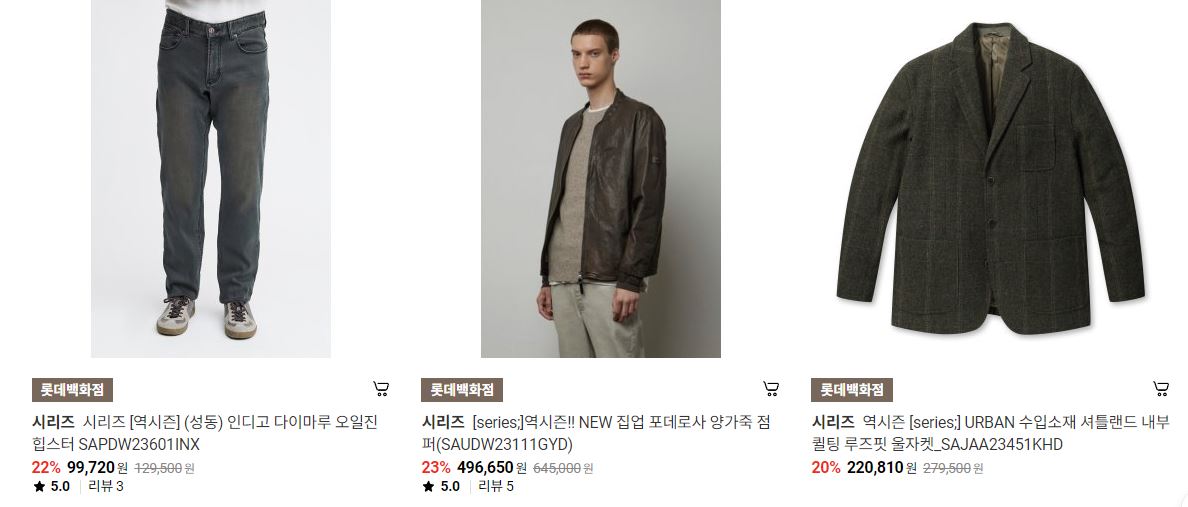Open the green check wool blazer image
This screenshot has width=1188, height=507.
(990, 179)
